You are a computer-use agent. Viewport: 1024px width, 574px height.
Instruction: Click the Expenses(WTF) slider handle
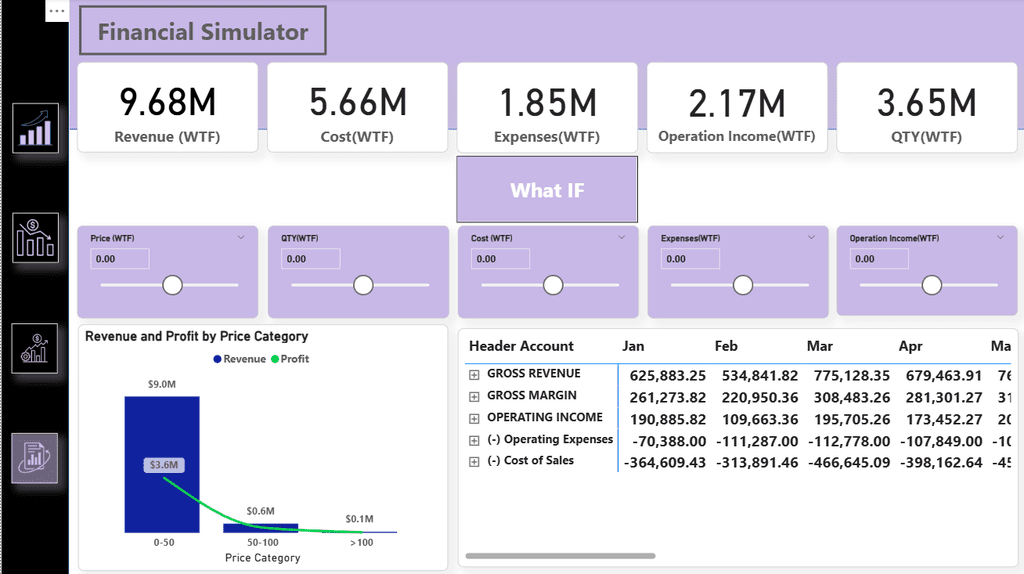742,286
